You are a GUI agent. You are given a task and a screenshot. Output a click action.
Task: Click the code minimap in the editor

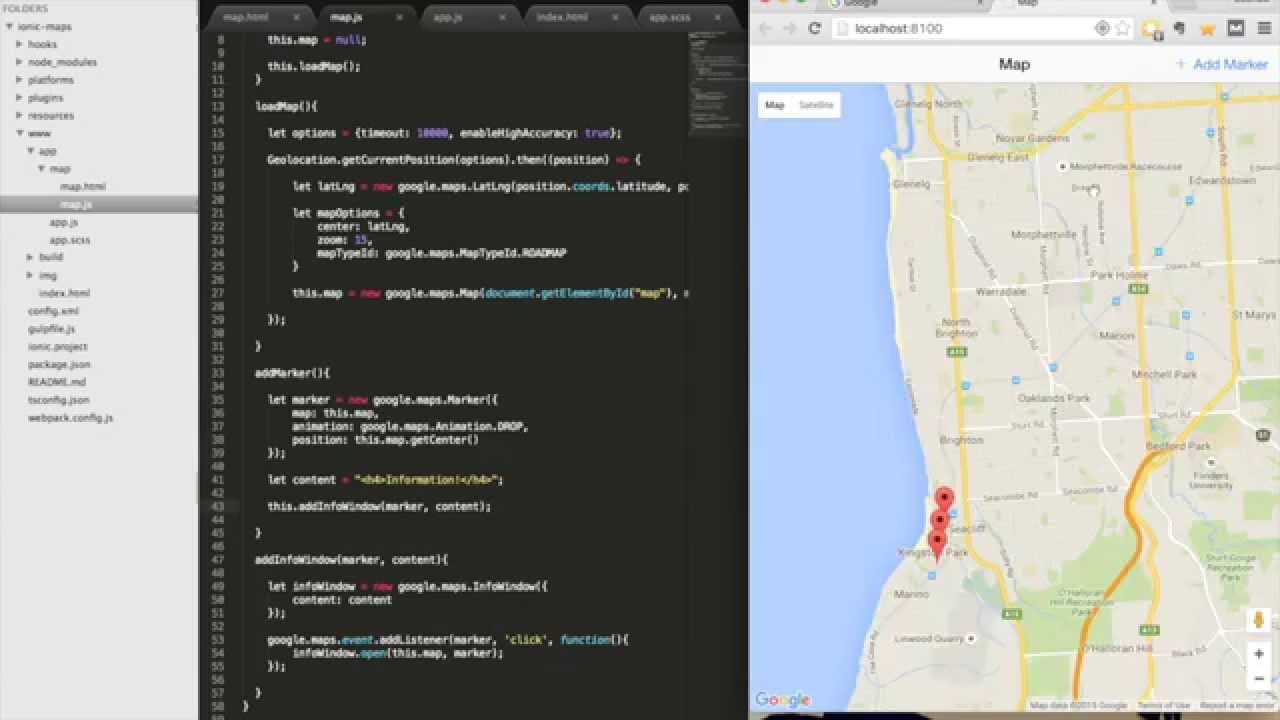(716, 85)
